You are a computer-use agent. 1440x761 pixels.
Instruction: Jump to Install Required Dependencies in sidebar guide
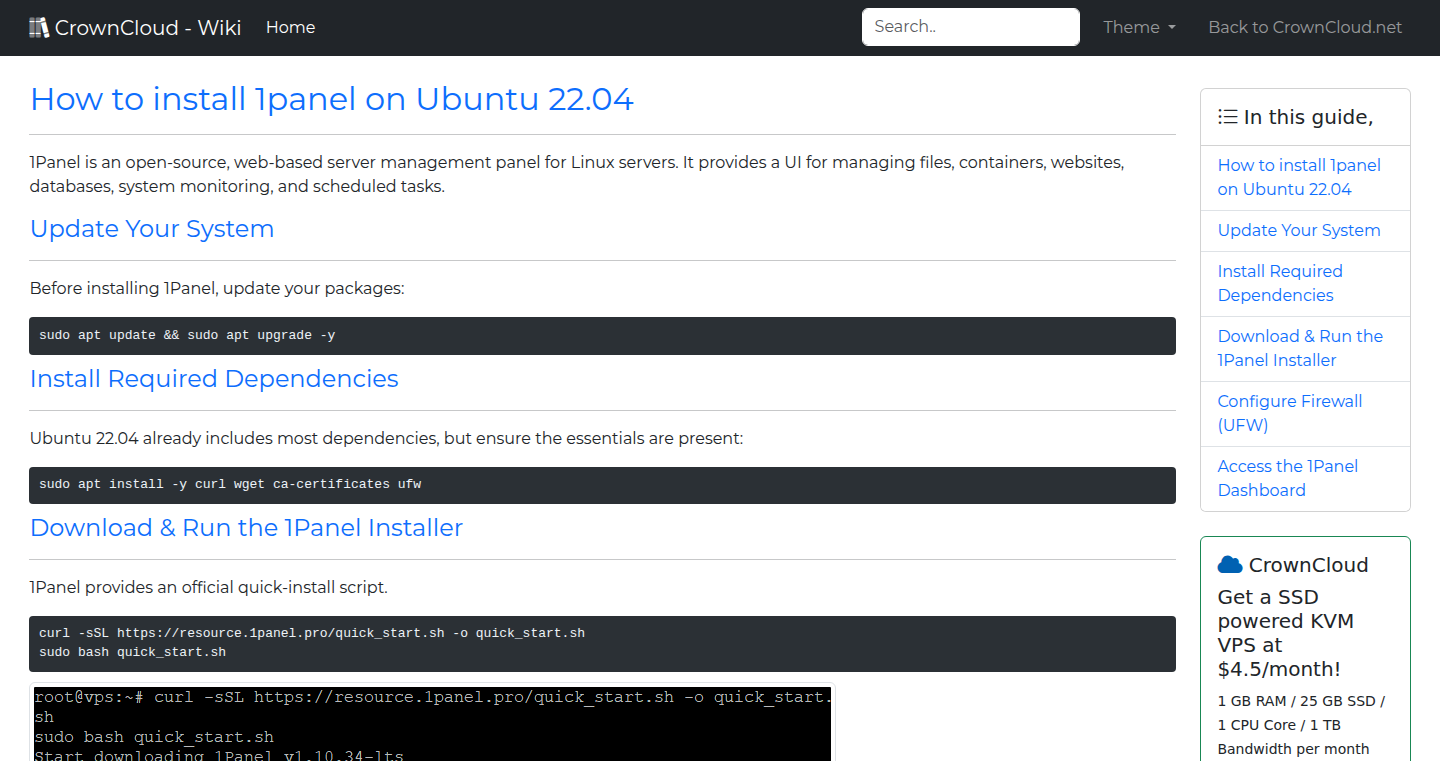pos(1280,283)
